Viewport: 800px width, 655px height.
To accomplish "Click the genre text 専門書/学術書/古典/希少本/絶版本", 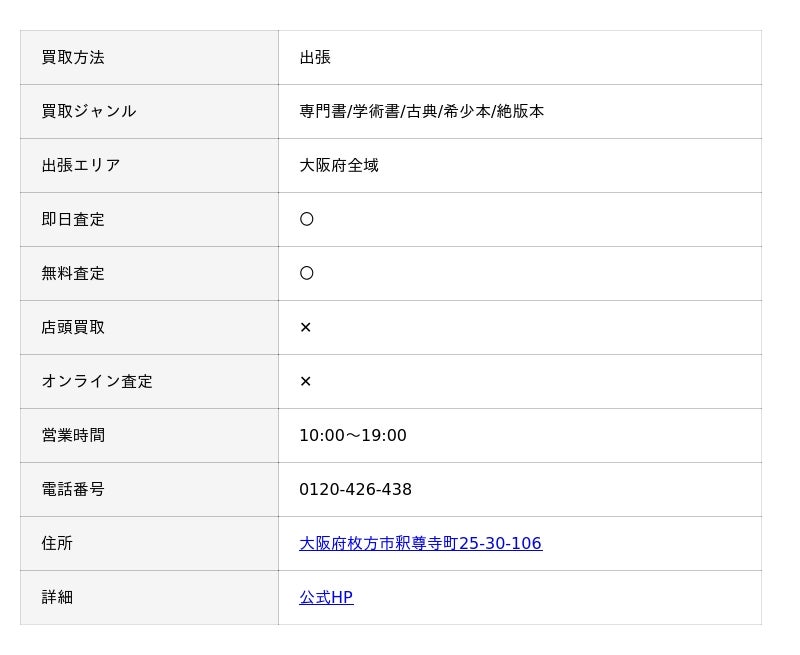I will pos(421,111).
